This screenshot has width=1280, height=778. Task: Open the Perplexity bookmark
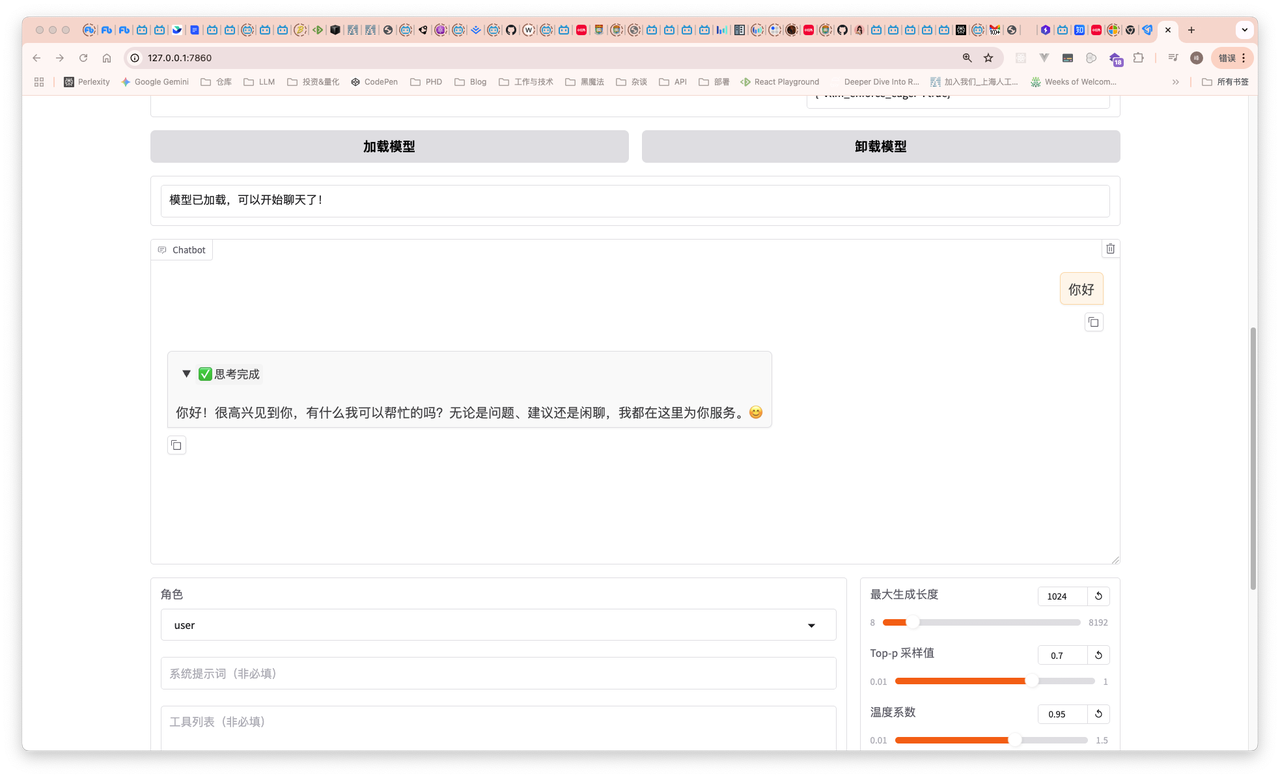pyautogui.click(x=86, y=82)
